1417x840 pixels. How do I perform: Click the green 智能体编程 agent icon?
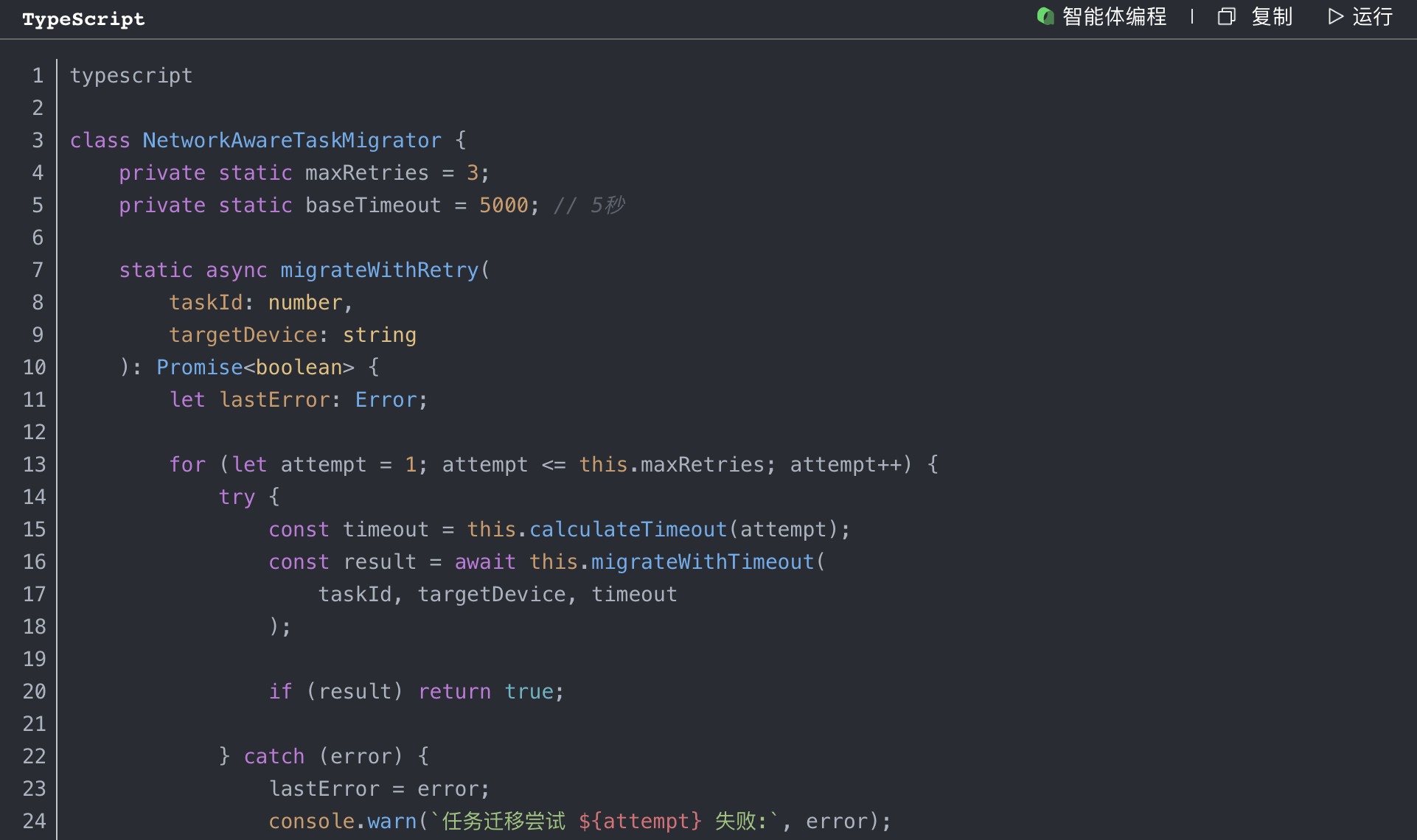pyautogui.click(x=1045, y=16)
